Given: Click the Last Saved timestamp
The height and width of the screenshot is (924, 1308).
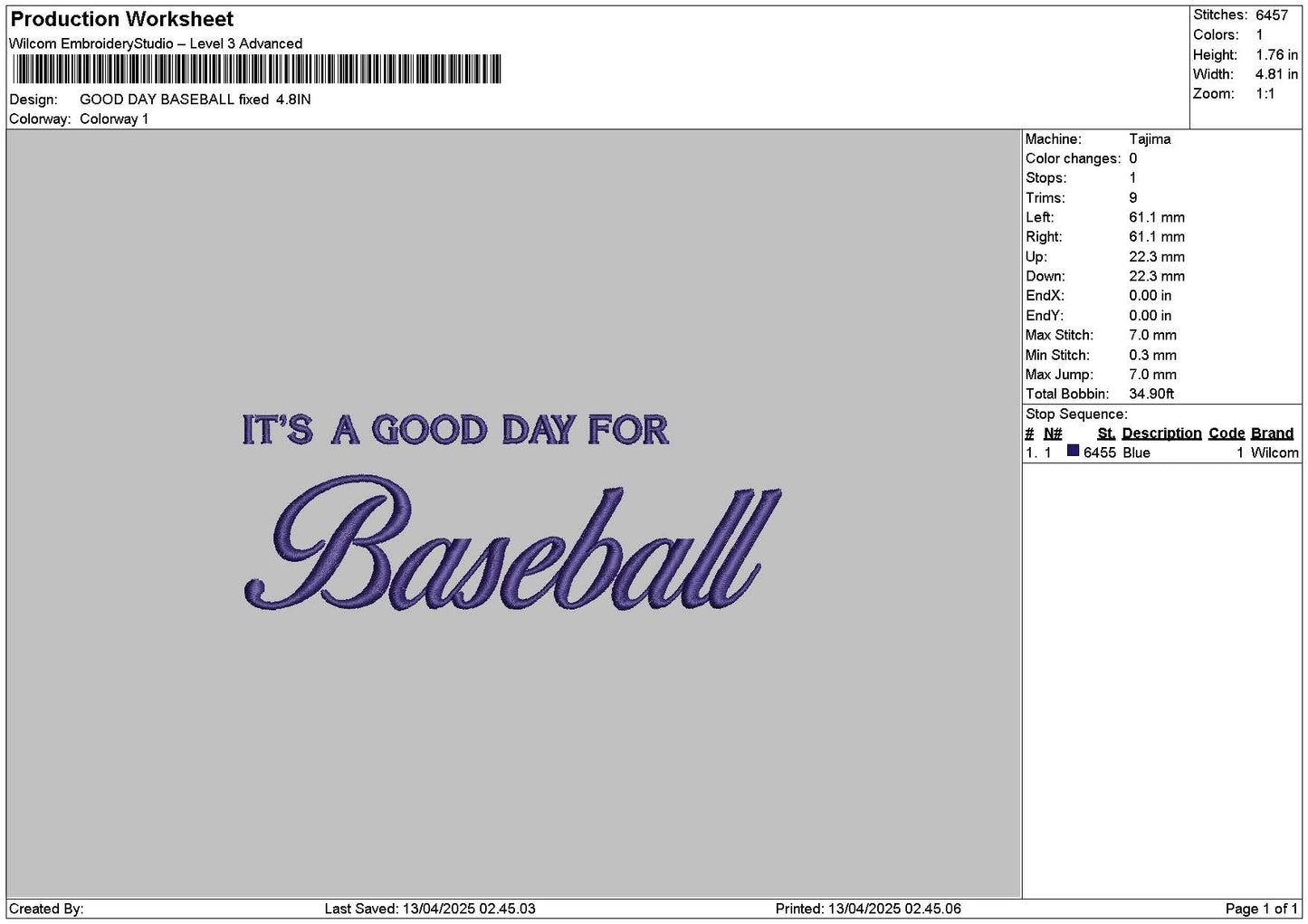Looking at the screenshot, I should click(x=430, y=909).
